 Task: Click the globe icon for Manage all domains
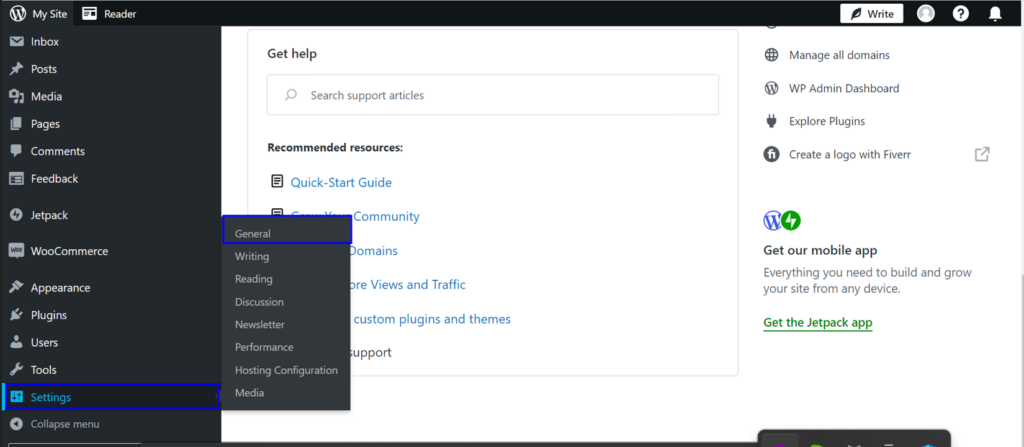pyautogui.click(x=771, y=55)
